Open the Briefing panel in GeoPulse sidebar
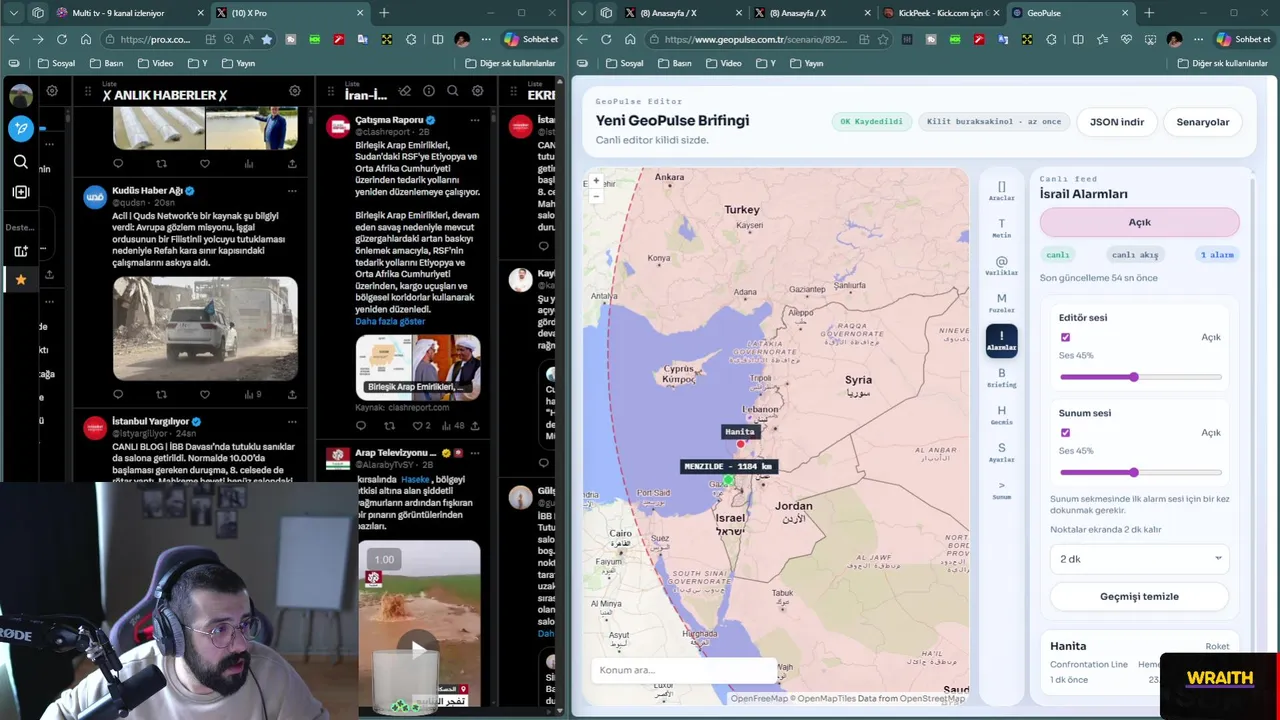Viewport: 1280px width, 720px height. pyautogui.click(x=1001, y=378)
